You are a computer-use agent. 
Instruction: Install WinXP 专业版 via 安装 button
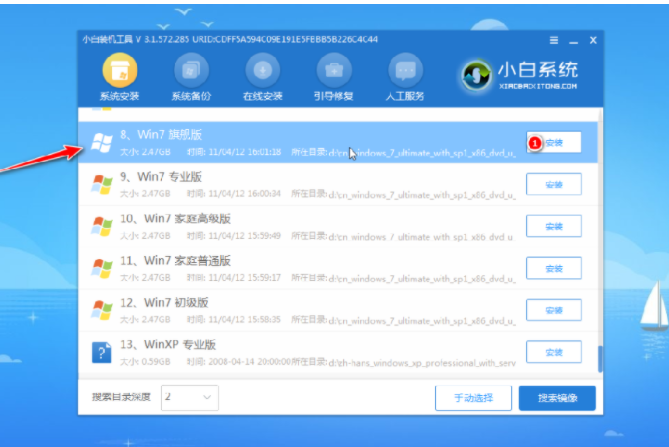coord(553,352)
